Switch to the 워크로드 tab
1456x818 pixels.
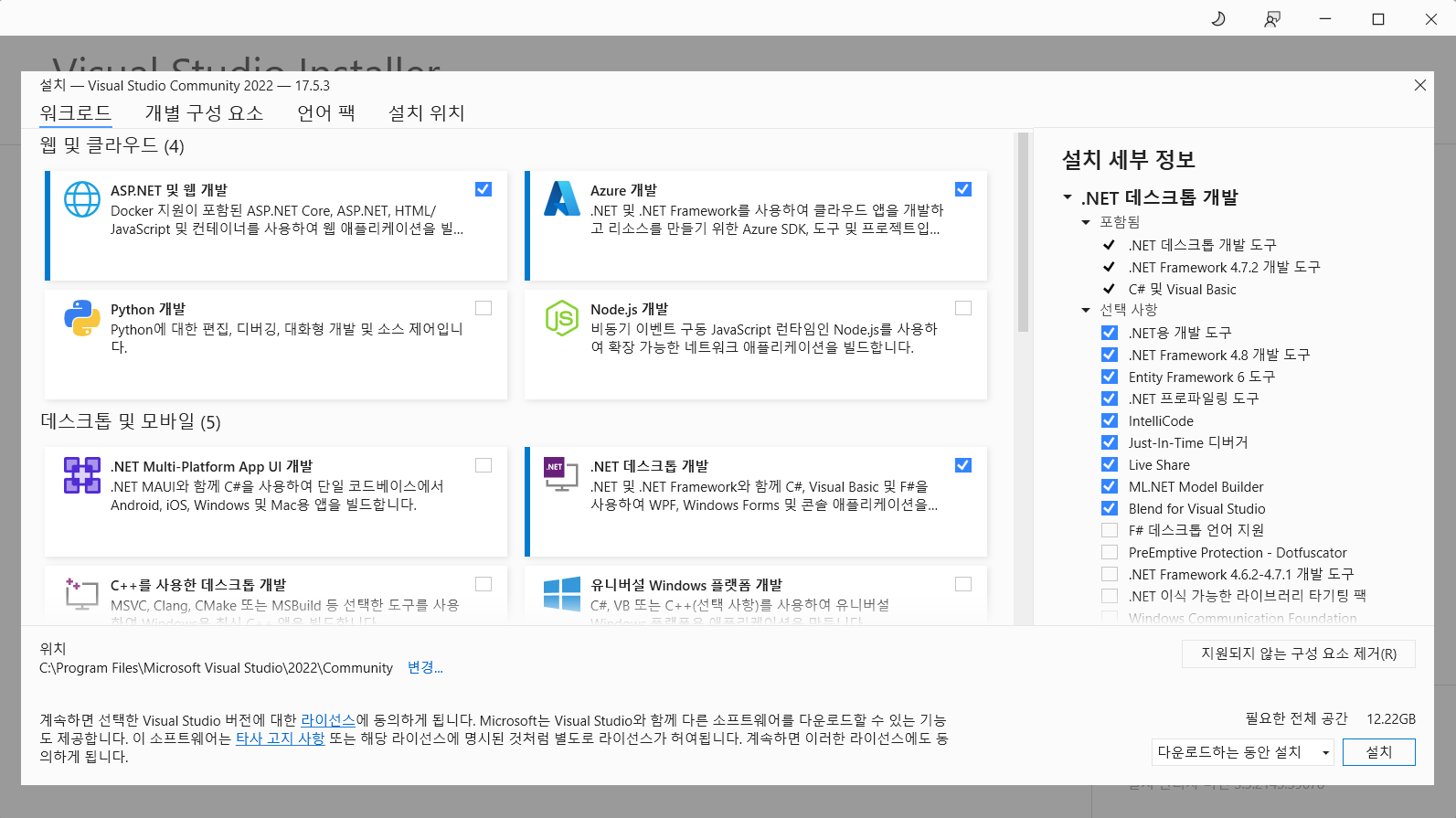coord(76,113)
